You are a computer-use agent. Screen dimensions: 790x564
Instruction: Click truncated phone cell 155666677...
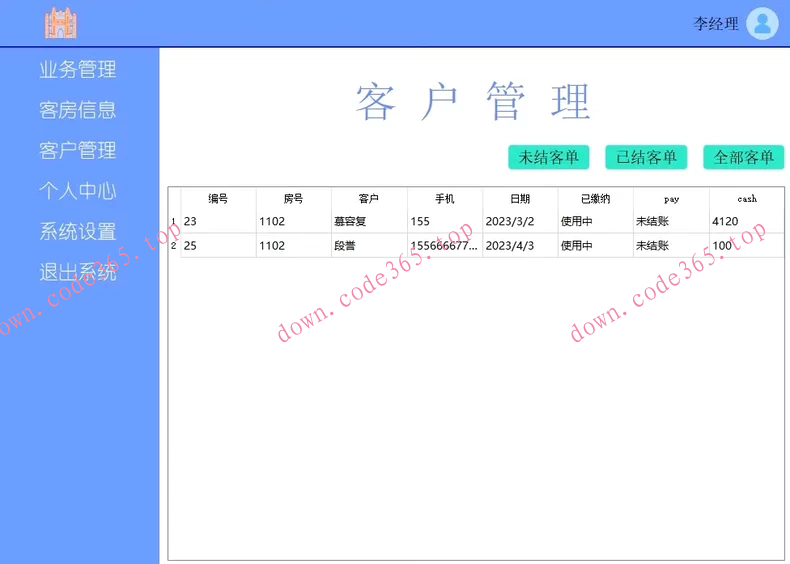tap(445, 245)
